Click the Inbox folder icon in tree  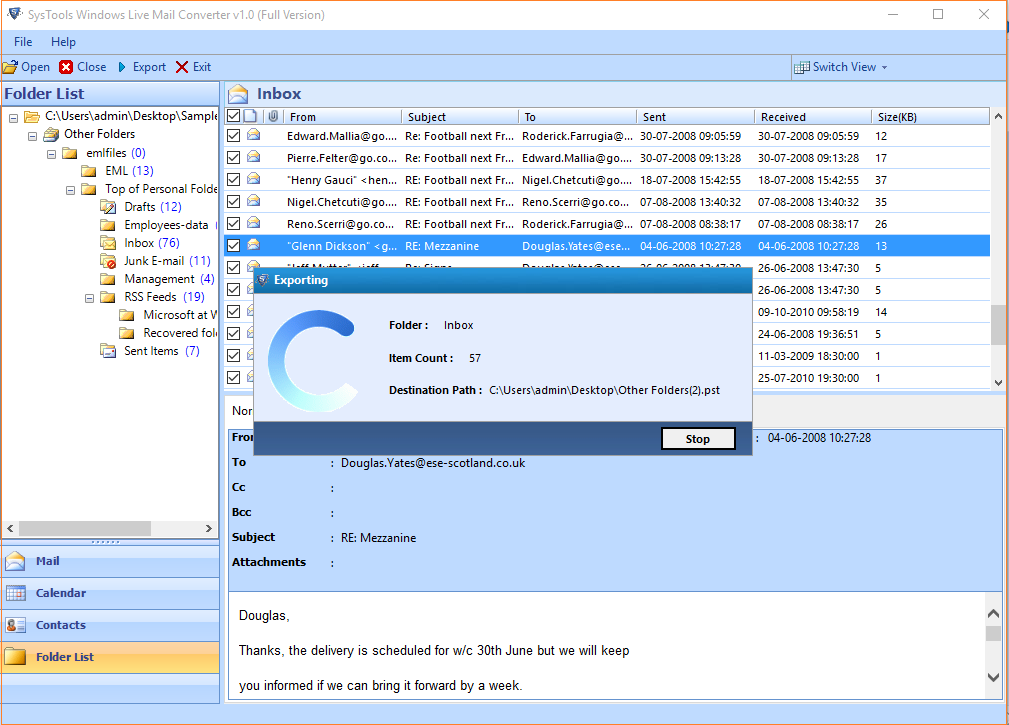(108, 243)
